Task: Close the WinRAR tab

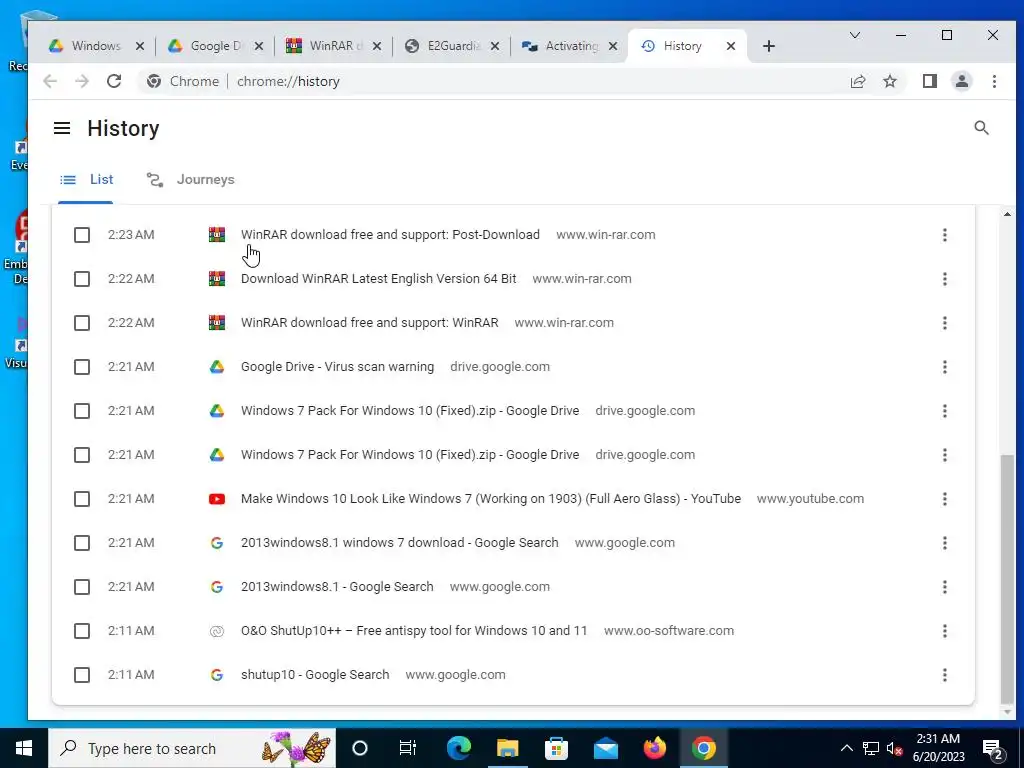Action: click(x=377, y=46)
